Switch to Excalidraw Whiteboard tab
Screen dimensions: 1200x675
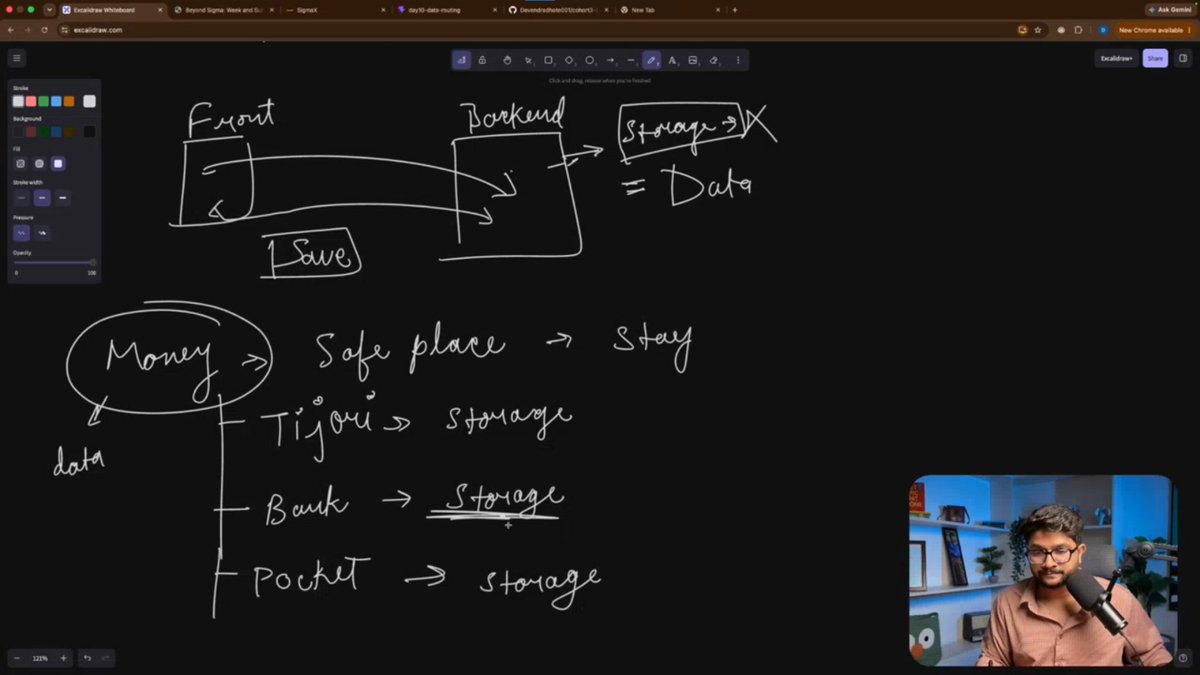click(x=111, y=10)
